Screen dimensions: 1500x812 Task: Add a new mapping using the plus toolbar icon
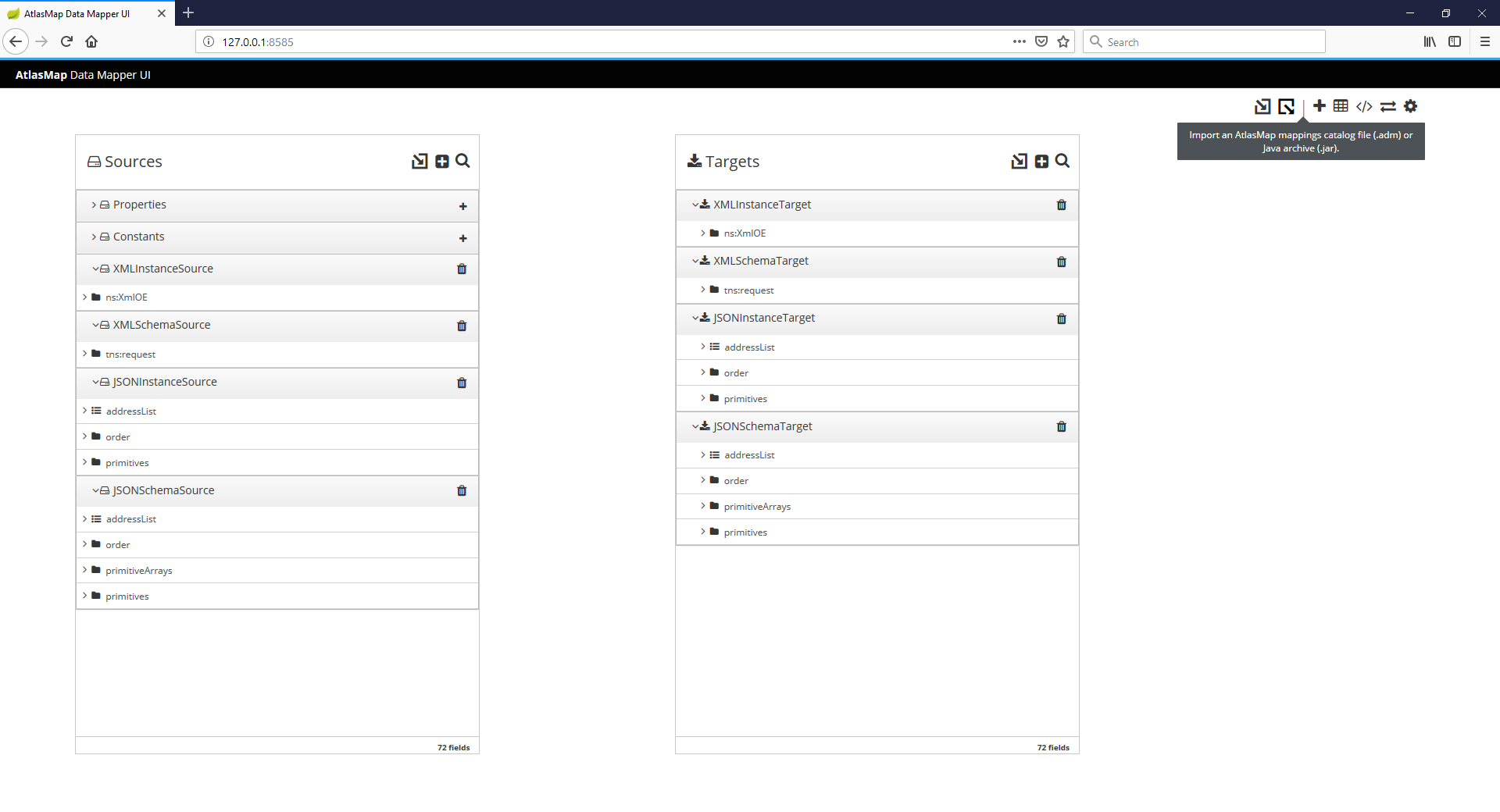(x=1319, y=106)
